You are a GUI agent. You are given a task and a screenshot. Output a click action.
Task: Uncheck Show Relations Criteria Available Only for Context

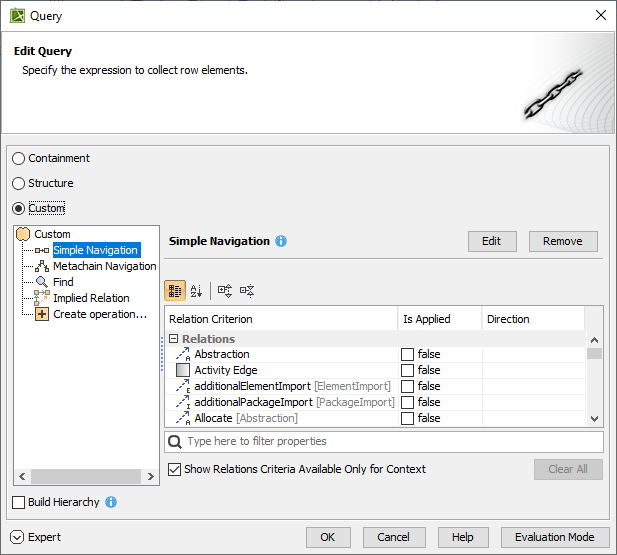click(x=175, y=469)
